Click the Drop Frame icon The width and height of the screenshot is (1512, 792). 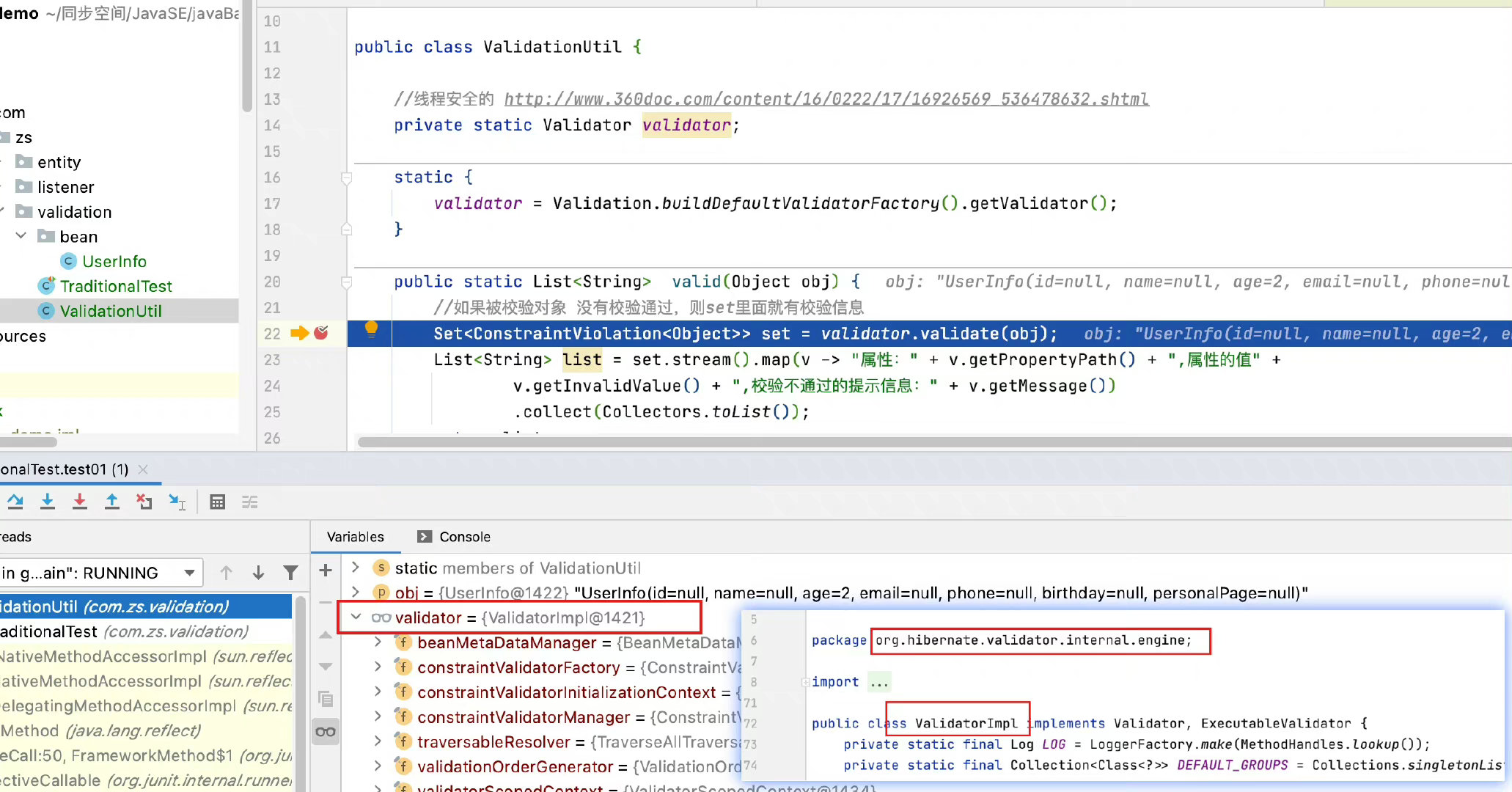[144, 502]
